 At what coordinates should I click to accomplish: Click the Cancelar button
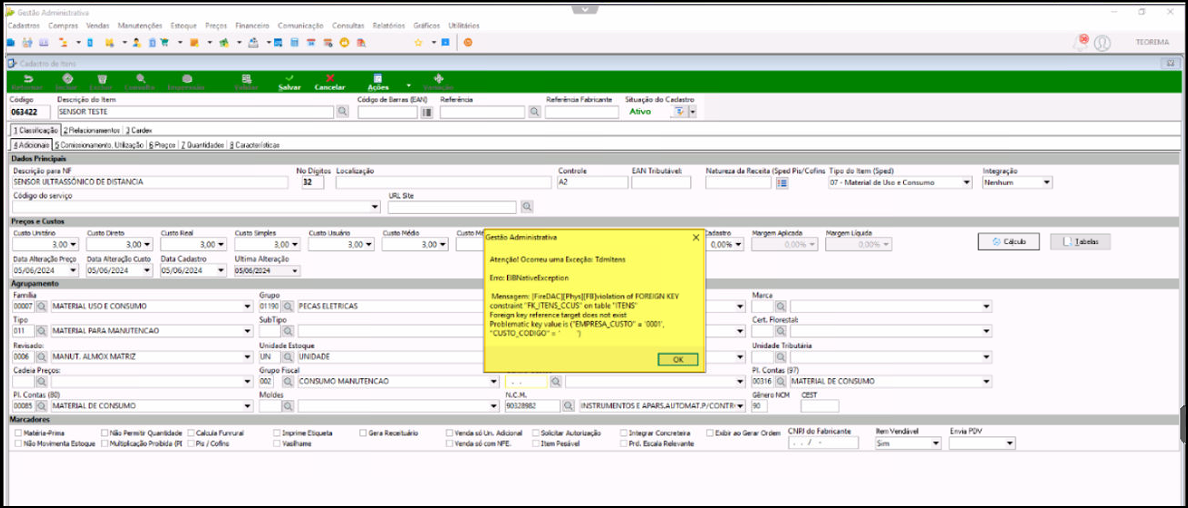tap(330, 82)
